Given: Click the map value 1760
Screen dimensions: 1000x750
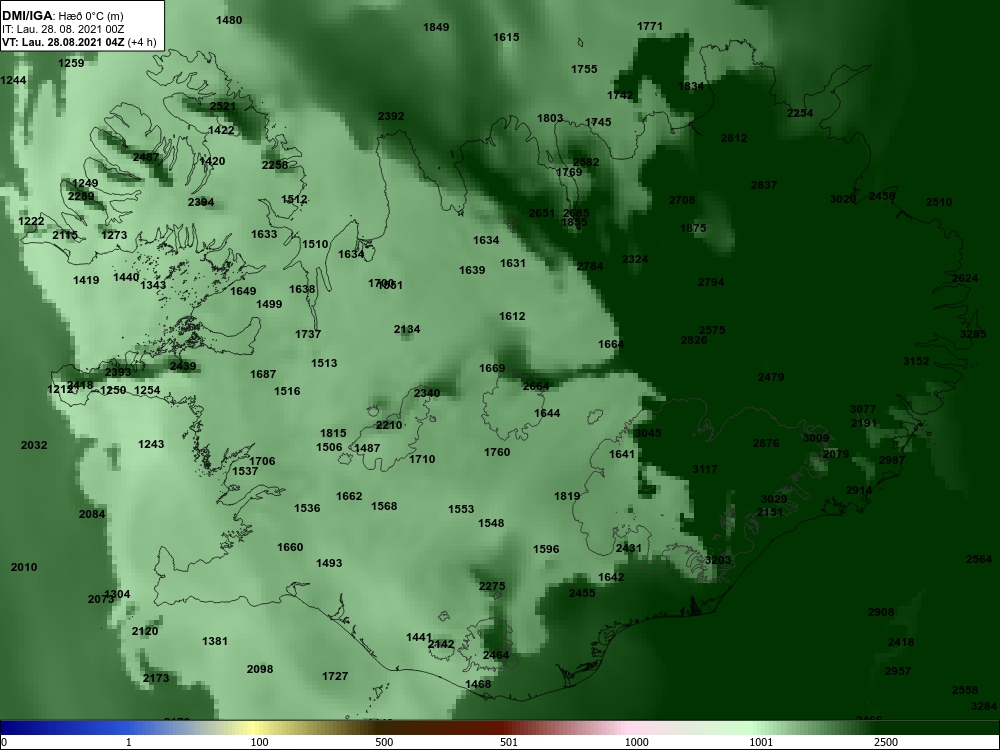Looking at the screenshot, I should click(497, 452).
